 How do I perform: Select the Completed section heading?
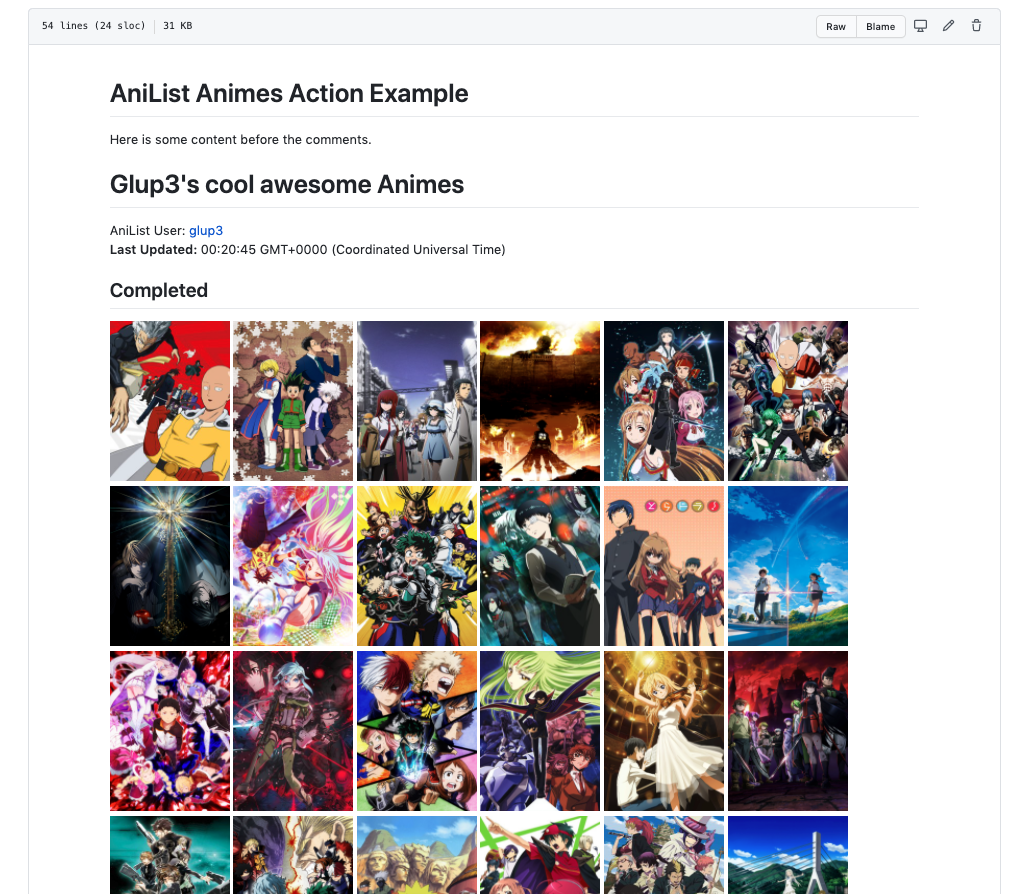click(x=158, y=291)
